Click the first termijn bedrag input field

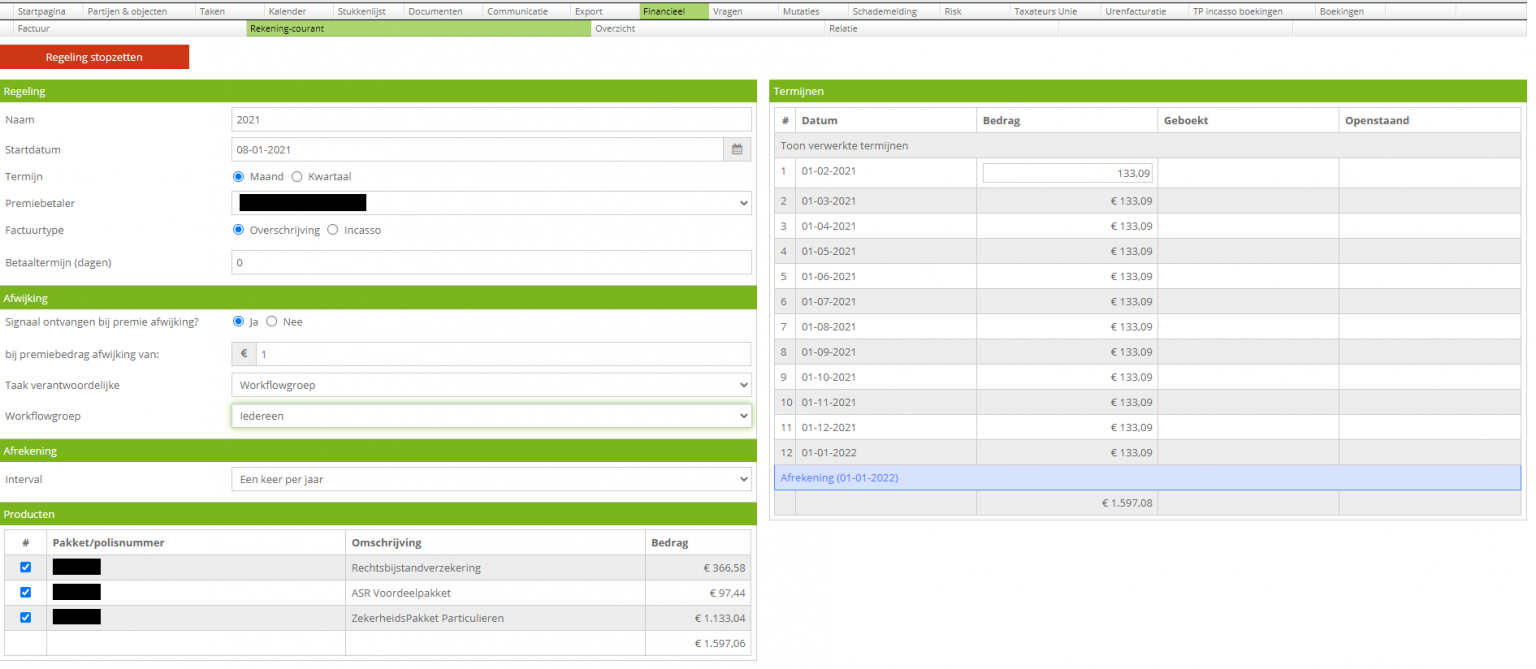1067,173
